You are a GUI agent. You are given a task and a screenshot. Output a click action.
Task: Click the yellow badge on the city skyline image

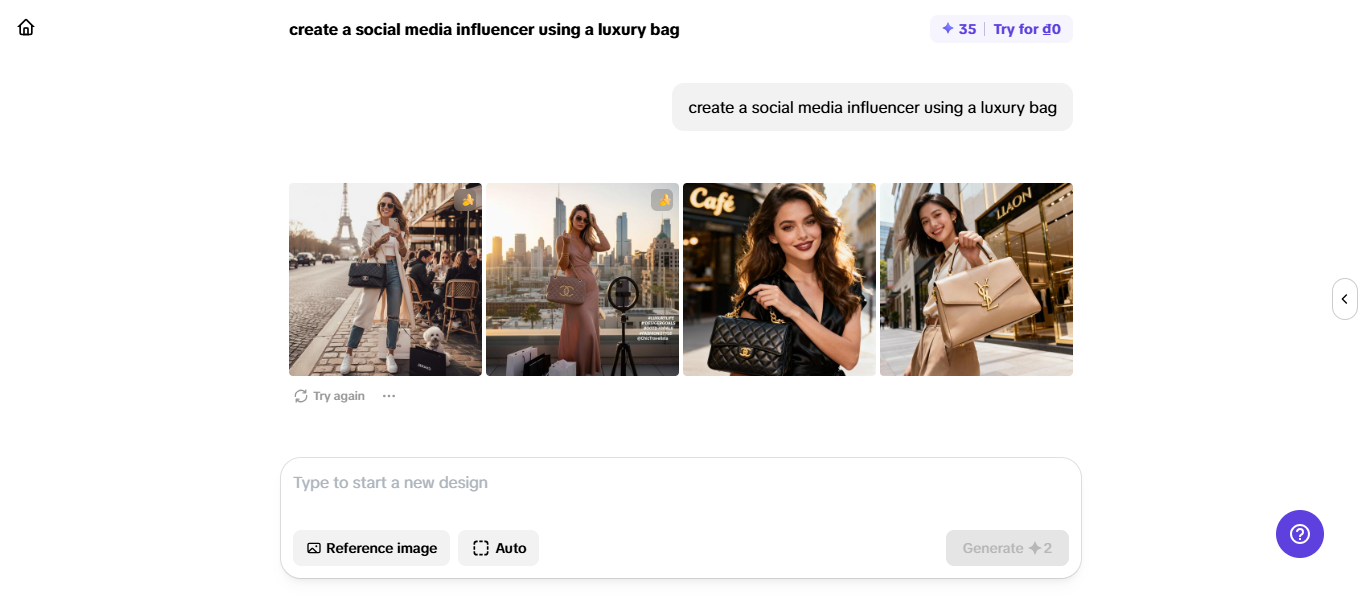click(663, 200)
